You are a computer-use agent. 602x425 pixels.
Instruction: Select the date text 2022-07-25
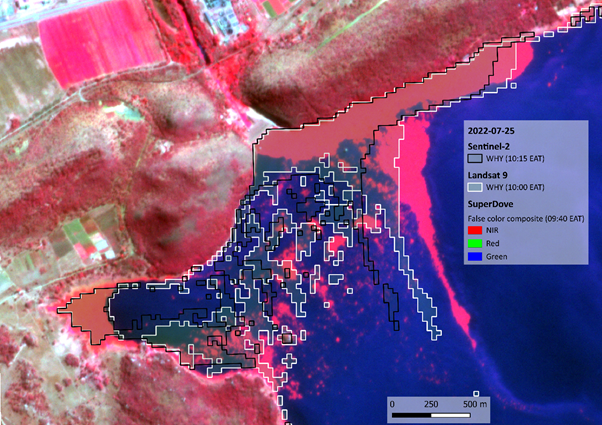pos(491,131)
